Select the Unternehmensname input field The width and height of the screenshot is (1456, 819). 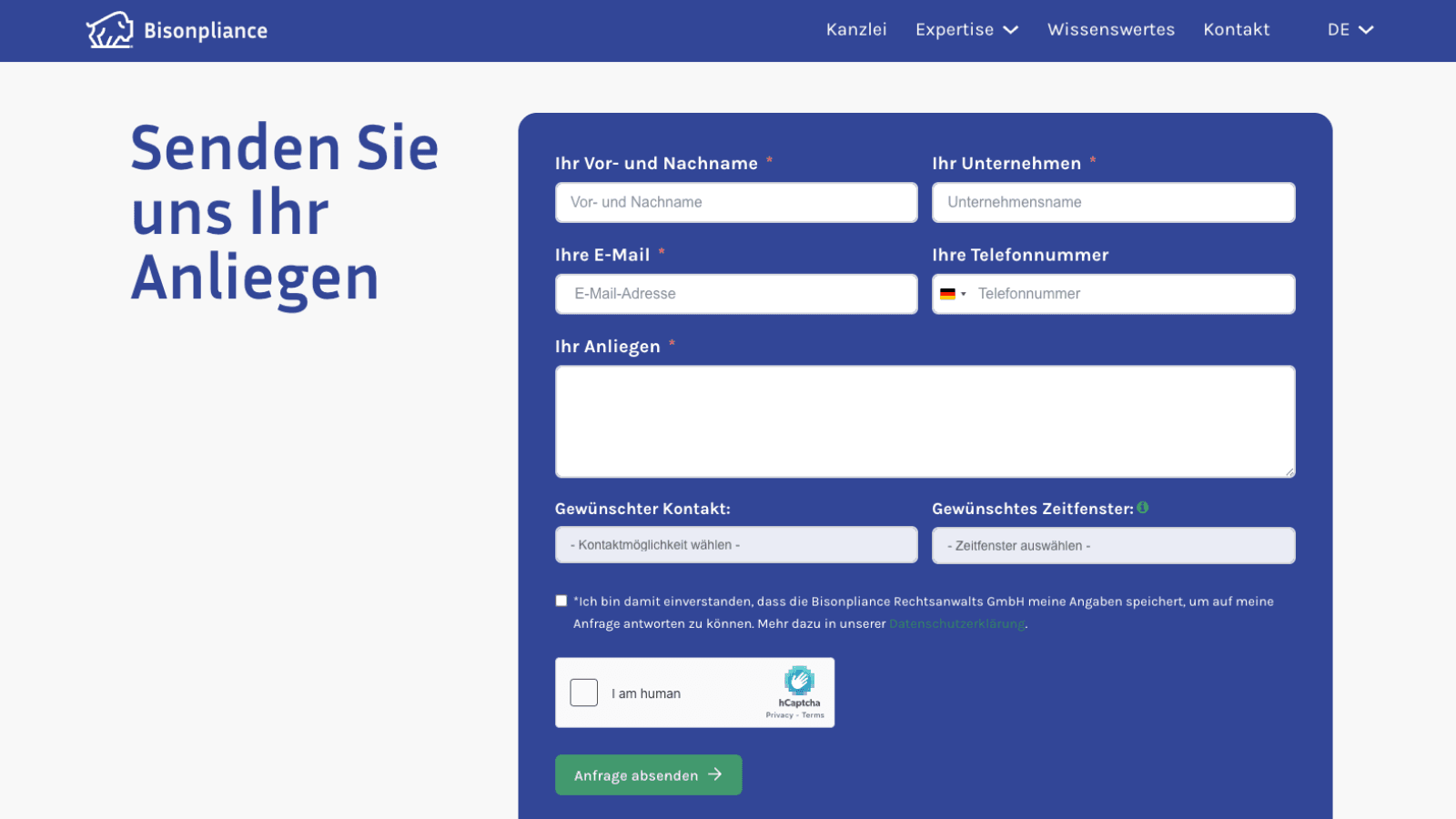[1113, 203]
